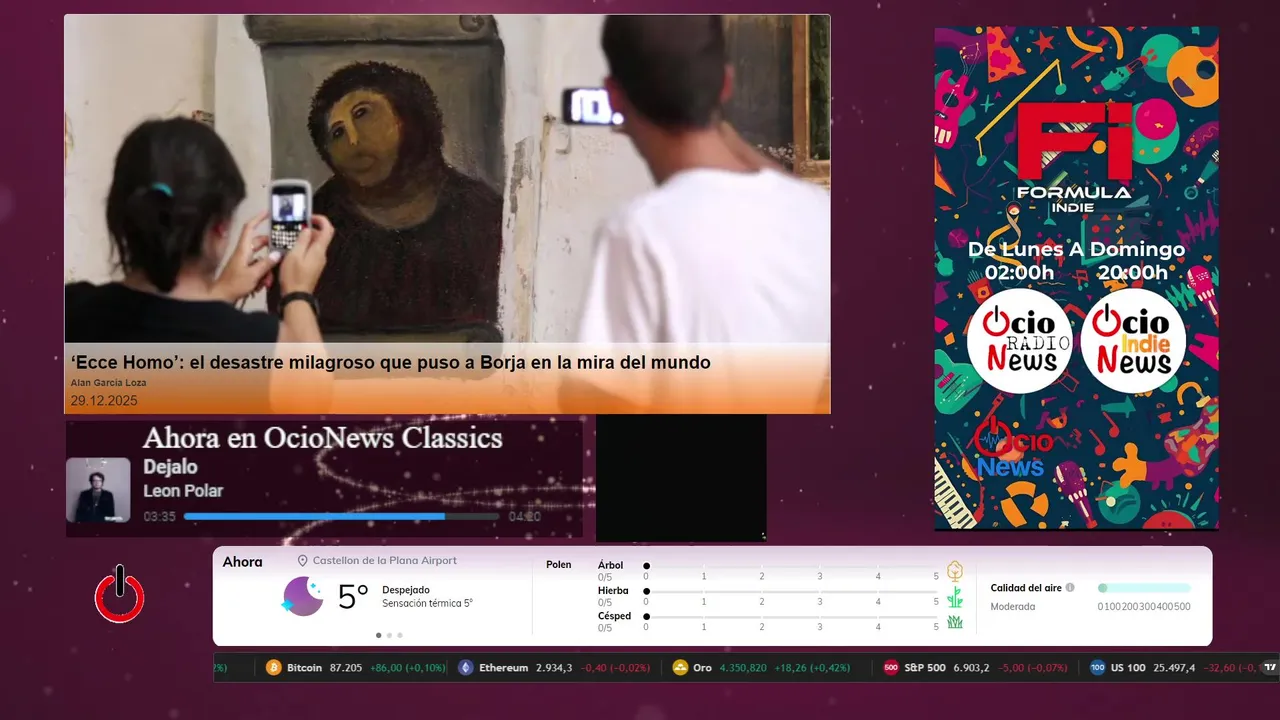Click the air quality info icon
The image size is (1280, 720).
(x=1070, y=588)
